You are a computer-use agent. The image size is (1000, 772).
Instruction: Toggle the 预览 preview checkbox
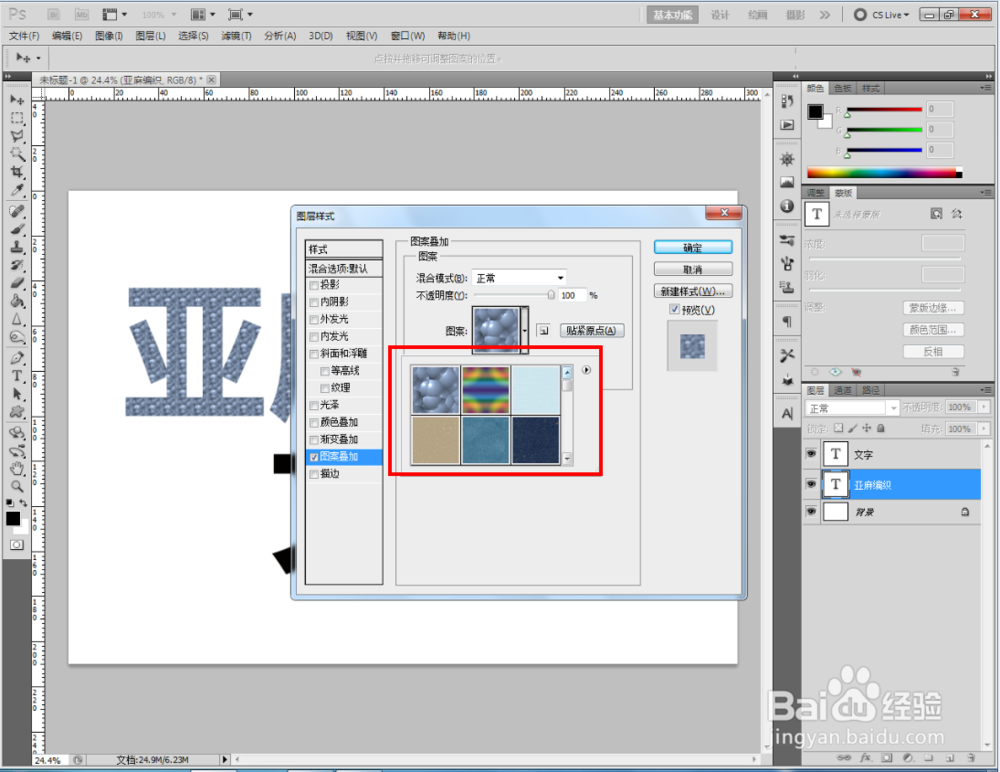click(674, 309)
